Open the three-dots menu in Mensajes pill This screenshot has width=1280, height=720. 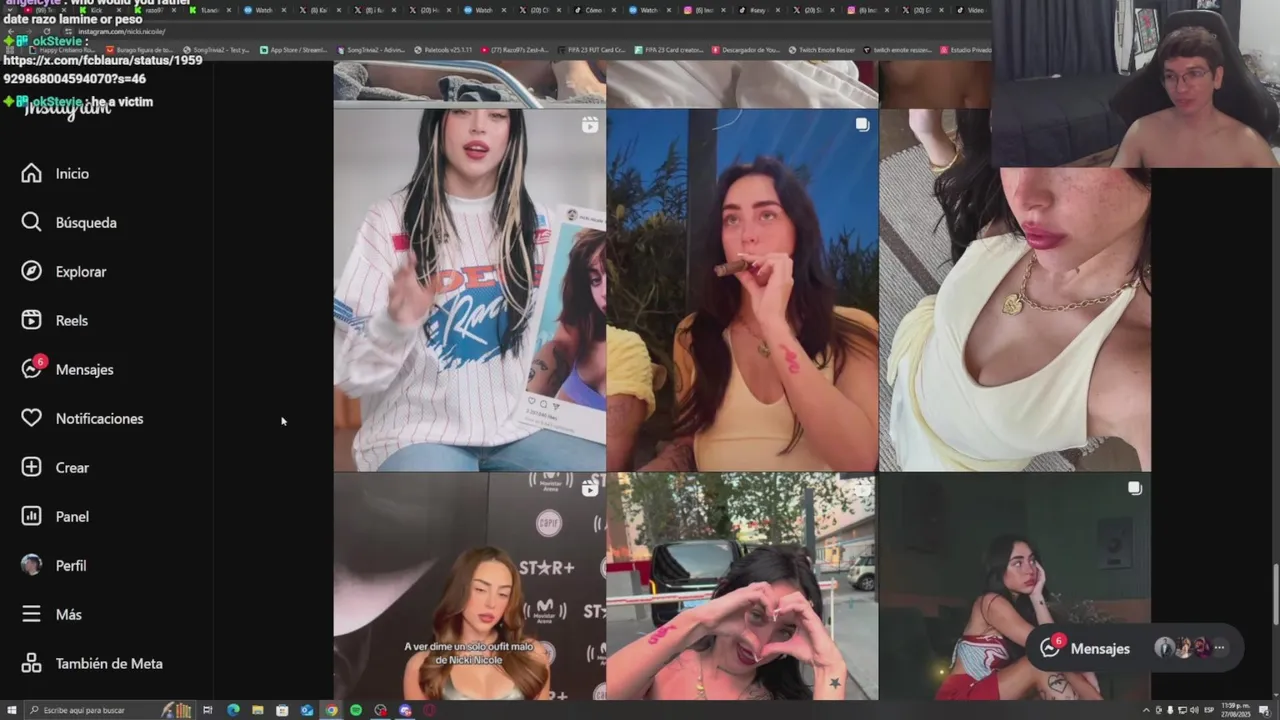pos(1219,648)
